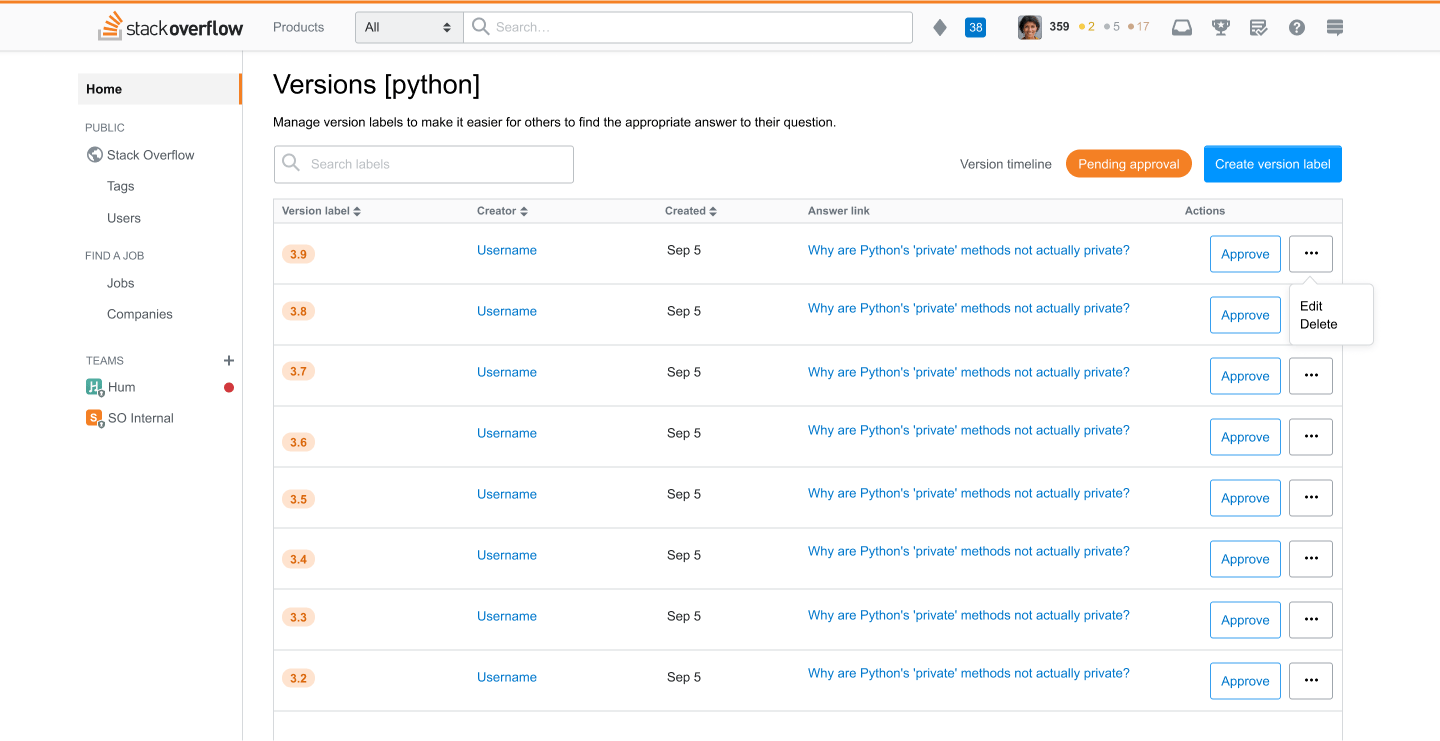Open Companies in the sidebar
Image resolution: width=1440 pixels, height=741 pixels.
click(140, 314)
